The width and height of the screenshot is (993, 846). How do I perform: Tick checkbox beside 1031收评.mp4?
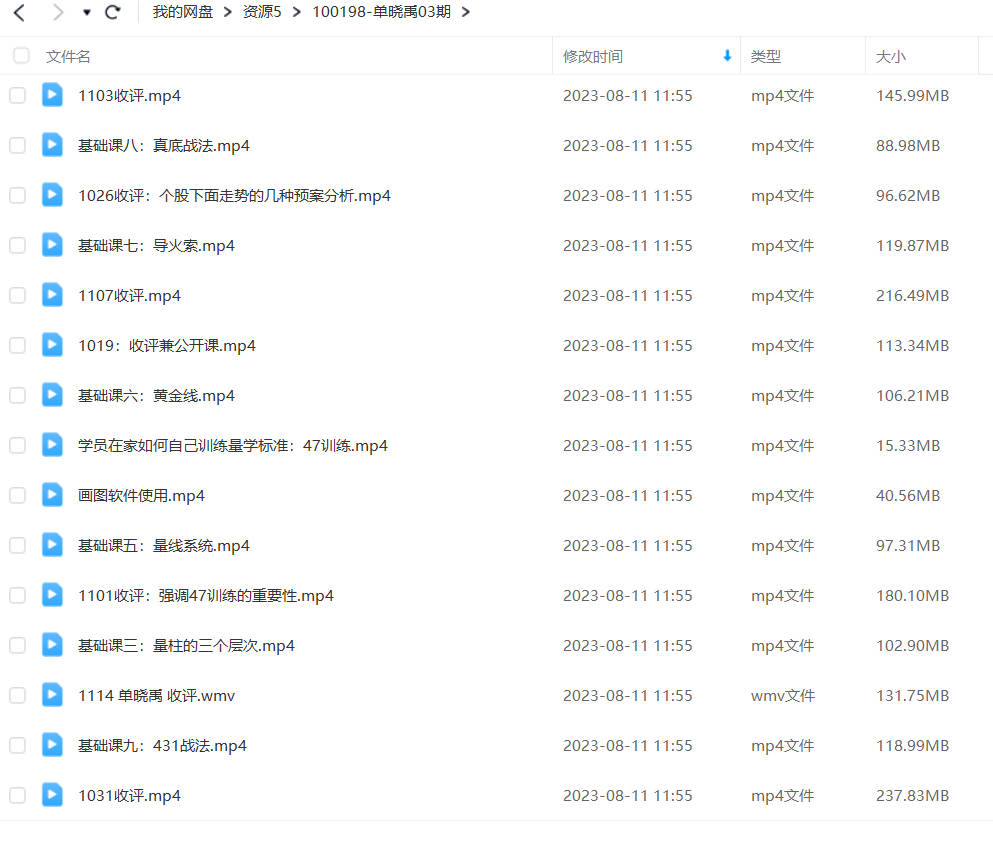[x=18, y=795]
